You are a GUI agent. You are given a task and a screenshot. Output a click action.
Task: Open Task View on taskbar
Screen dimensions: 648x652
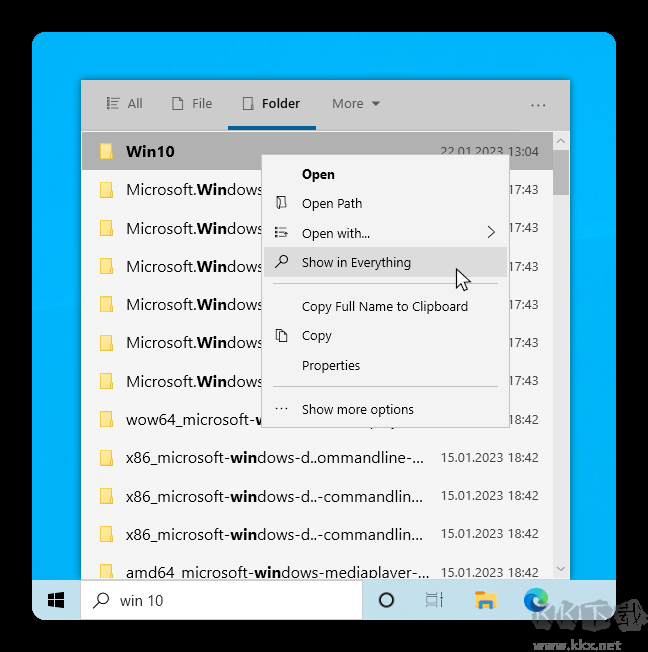point(434,600)
